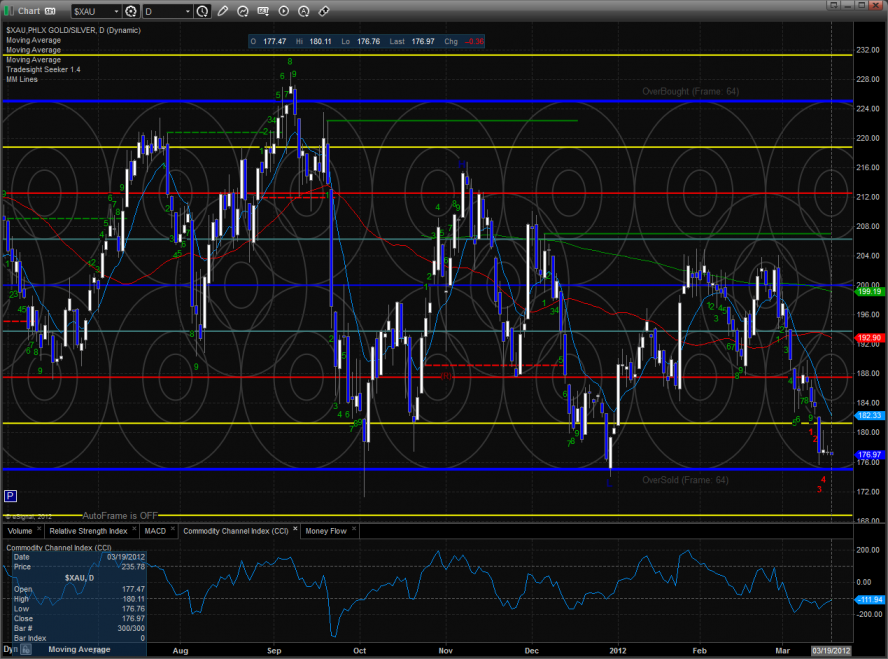This screenshot has height=659, width=888.
Task: Select the pencil drawing tool
Action: pyautogui.click(x=222, y=11)
